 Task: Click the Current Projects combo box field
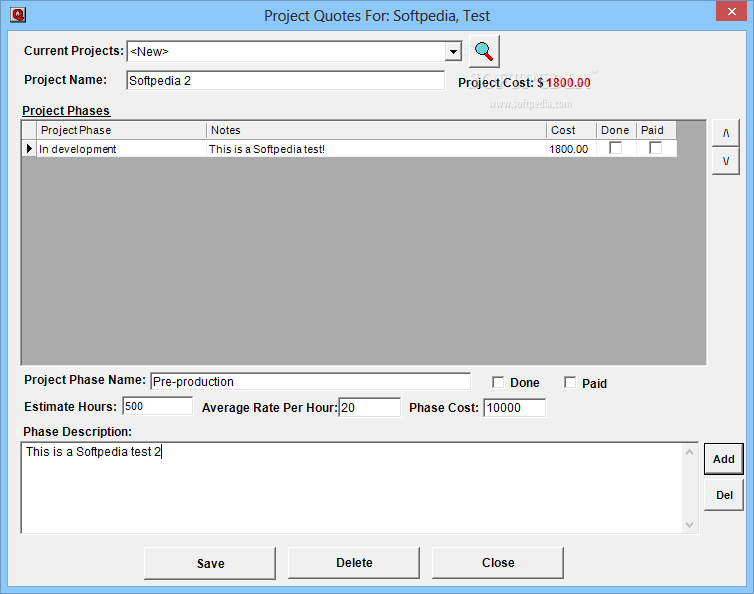coord(294,51)
